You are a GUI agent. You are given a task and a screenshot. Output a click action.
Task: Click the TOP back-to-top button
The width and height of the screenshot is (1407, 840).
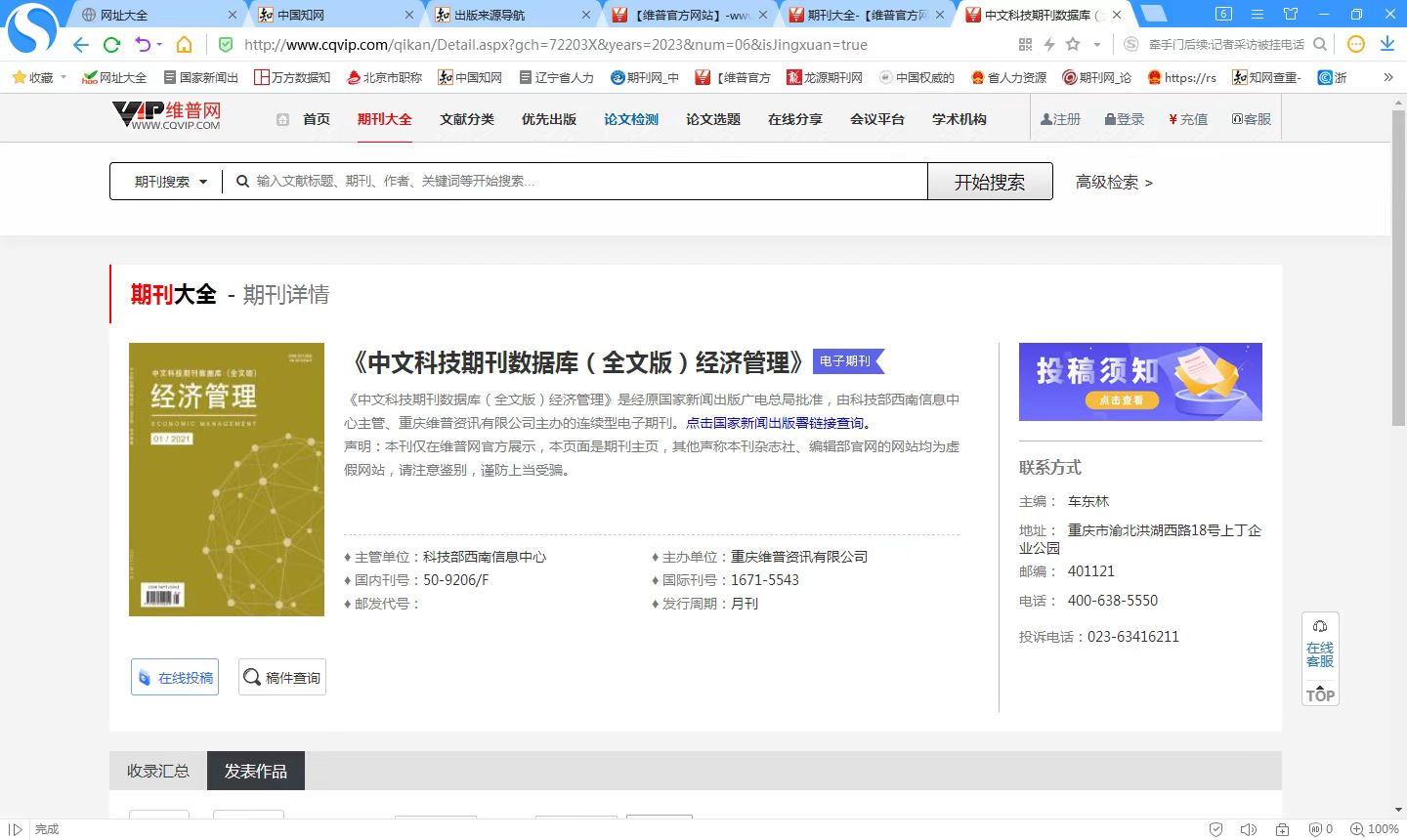click(x=1320, y=695)
